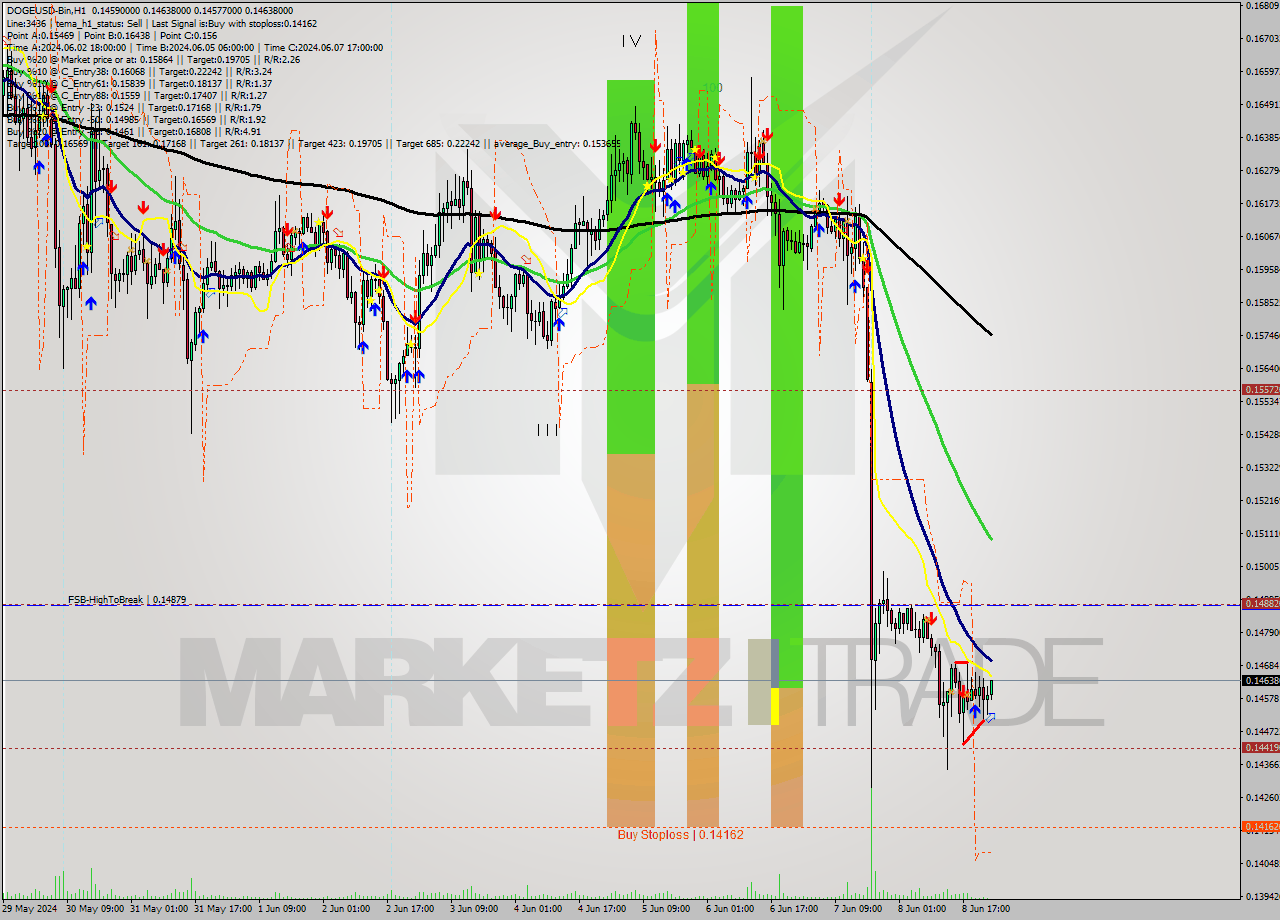This screenshot has height=920, width=1280.
Task: Click the 'Target 685: 0.22242' text
Action: (x=438, y=143)
